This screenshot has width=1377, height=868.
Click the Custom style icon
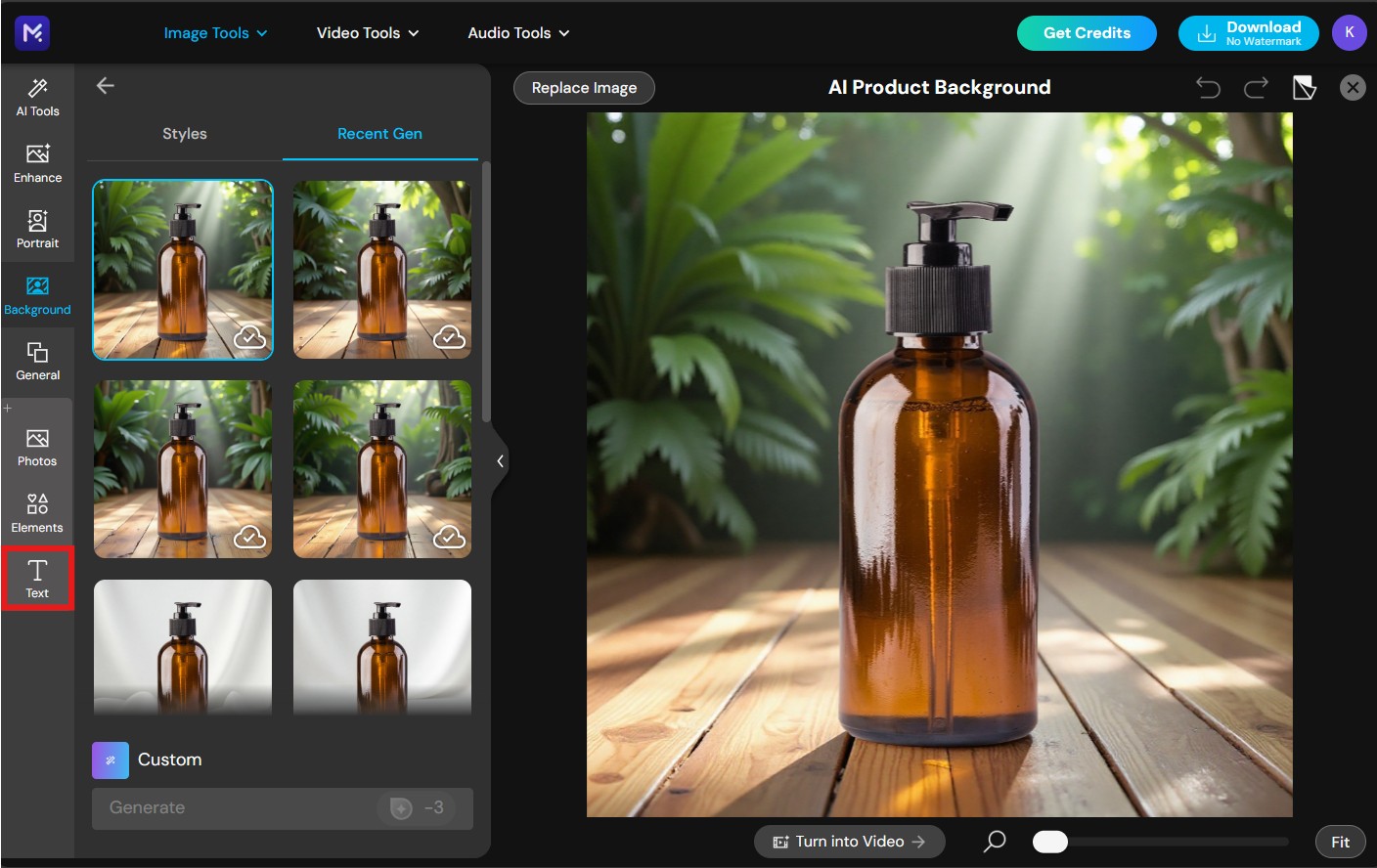pyautogui.click(x=111, y=760)
